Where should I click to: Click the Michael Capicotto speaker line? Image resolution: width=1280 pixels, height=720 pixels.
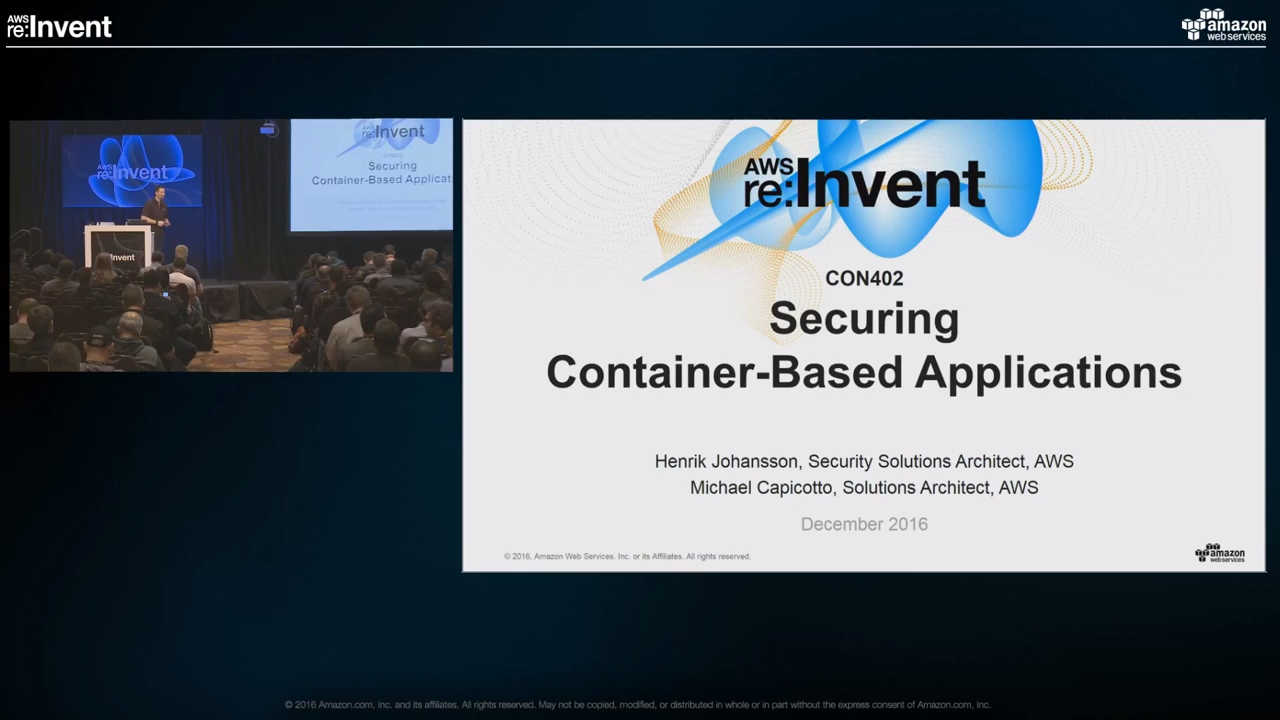864,487
